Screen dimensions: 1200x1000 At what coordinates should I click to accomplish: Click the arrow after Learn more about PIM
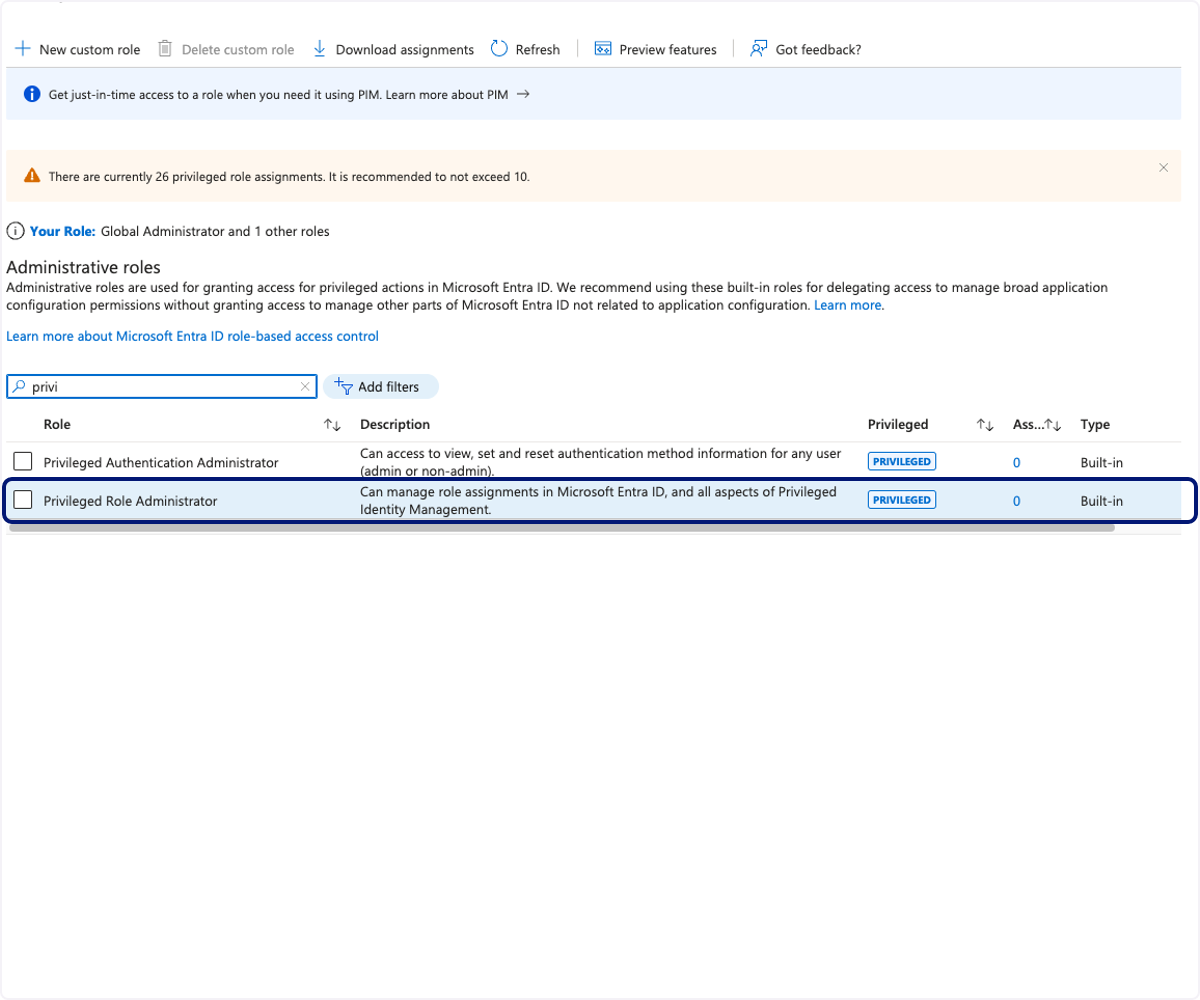pos(523,94)
